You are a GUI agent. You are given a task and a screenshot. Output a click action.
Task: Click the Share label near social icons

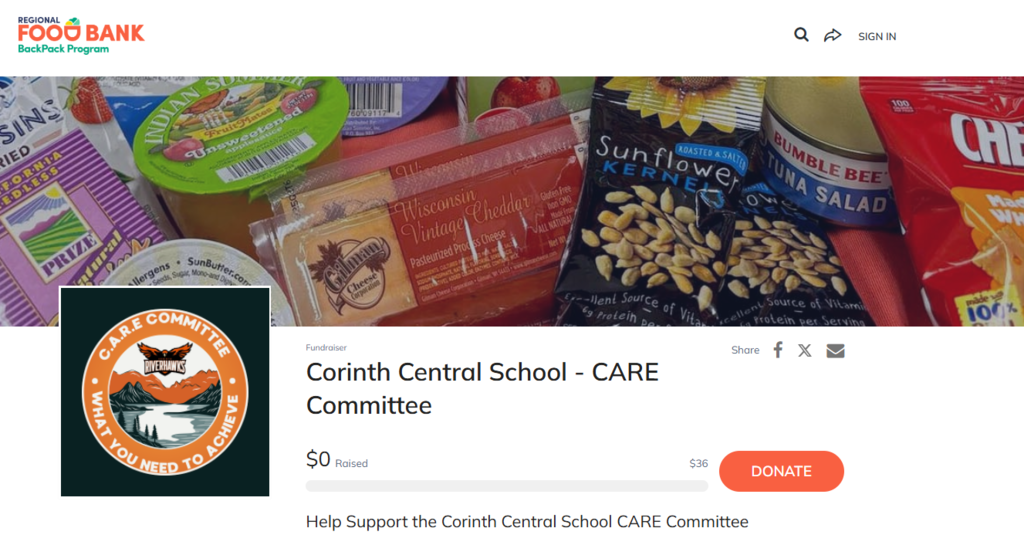pos(745,350)
